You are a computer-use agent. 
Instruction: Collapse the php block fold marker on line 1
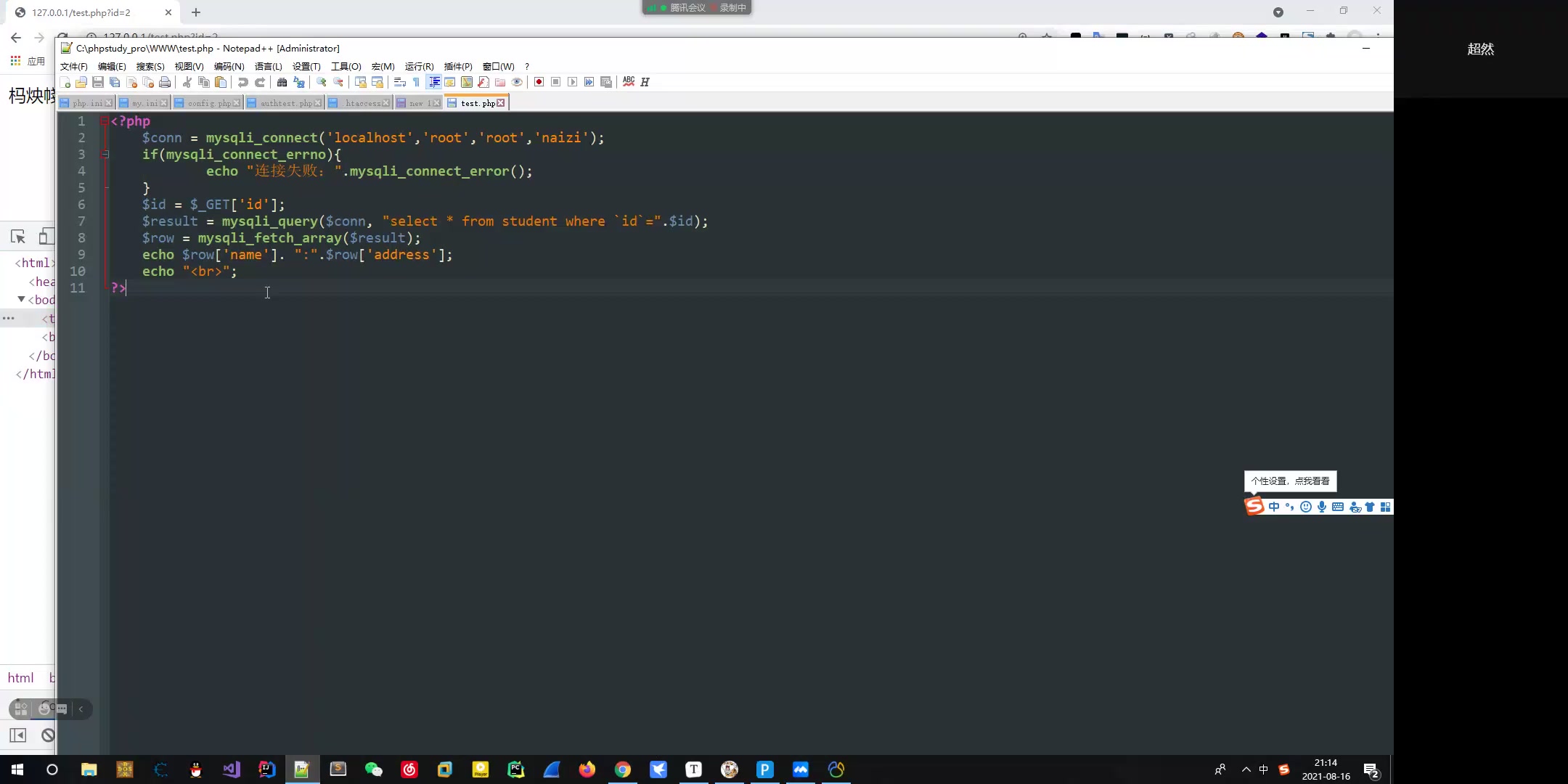[105, 121]
